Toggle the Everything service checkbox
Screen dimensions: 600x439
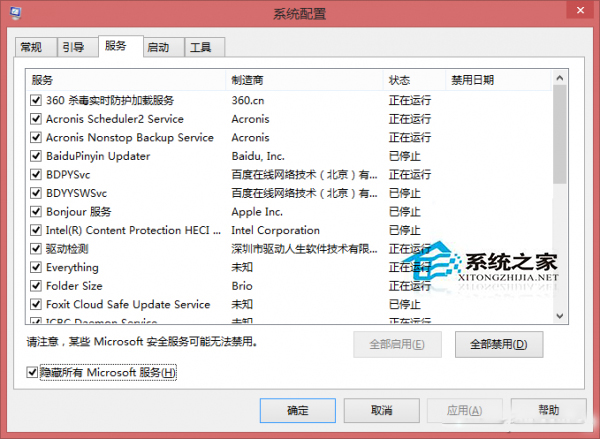36,267
